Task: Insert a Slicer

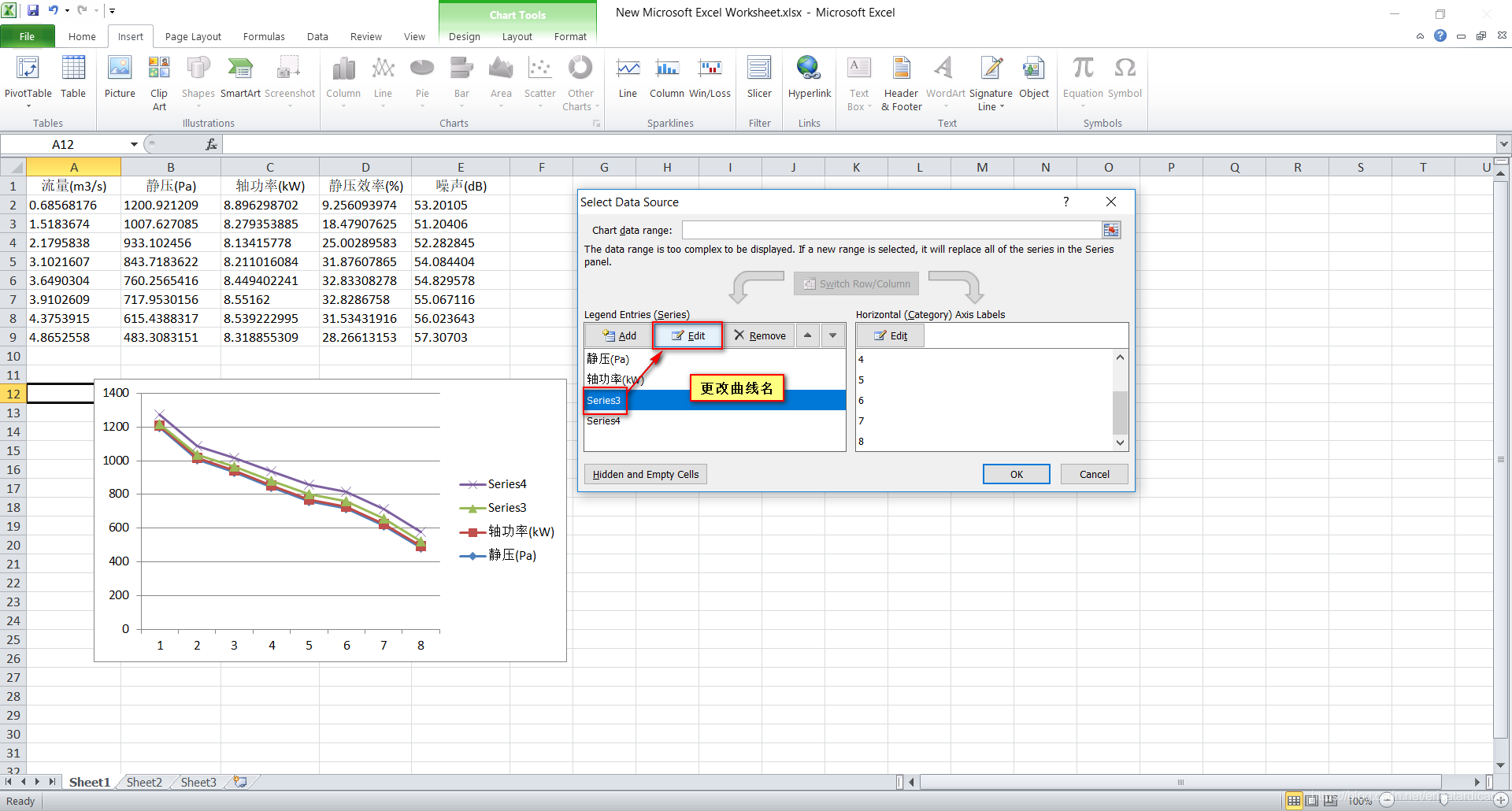Action: point(759,77)
